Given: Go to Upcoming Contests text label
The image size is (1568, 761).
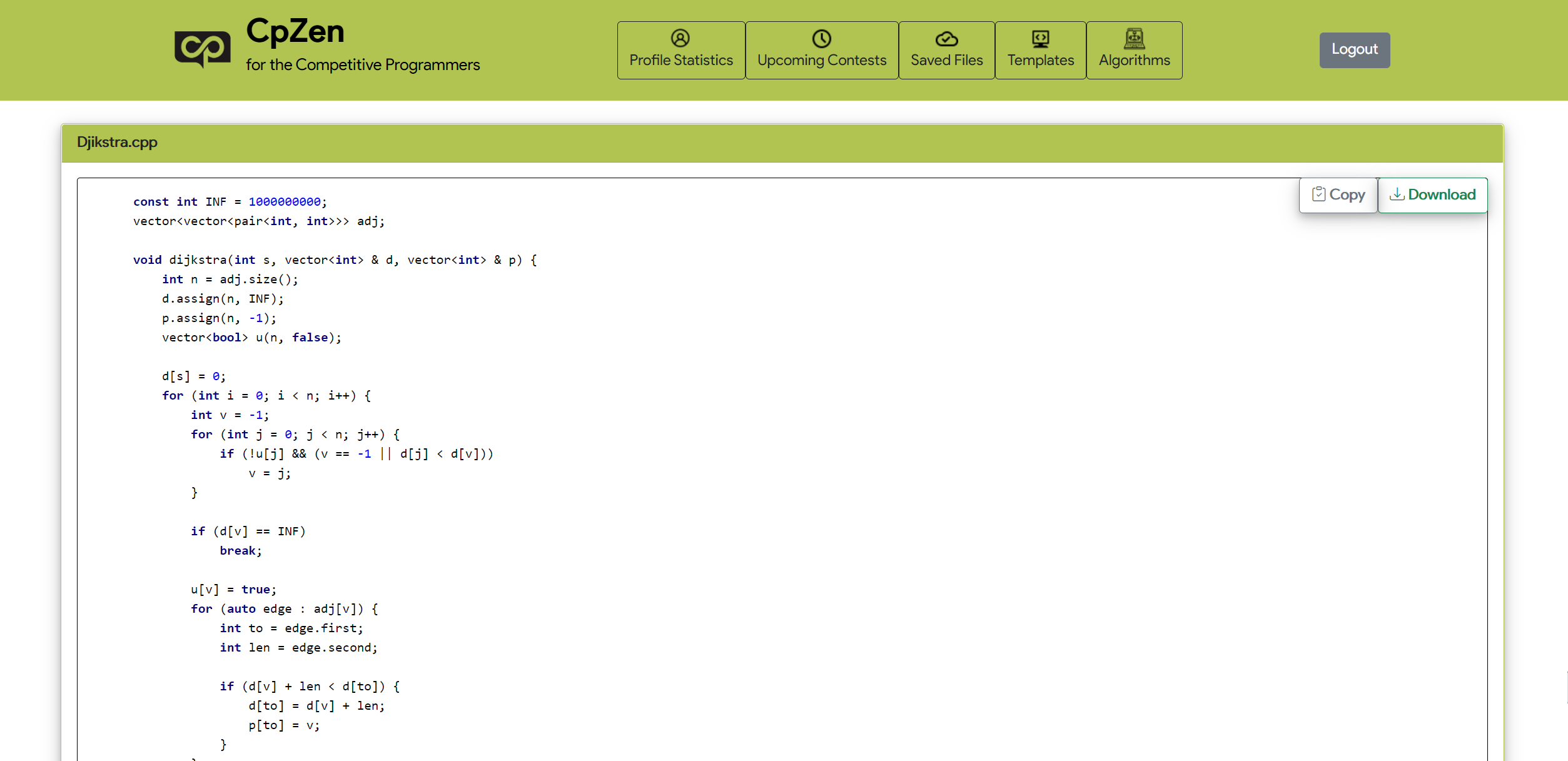Looking at the screenshot, I should pos(821,61).
